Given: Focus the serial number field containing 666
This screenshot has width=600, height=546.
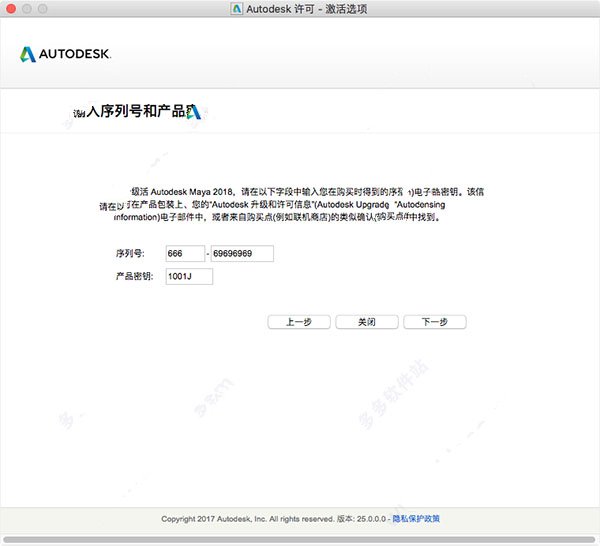Looking at the screenshot, I should [x=185, y=253].
